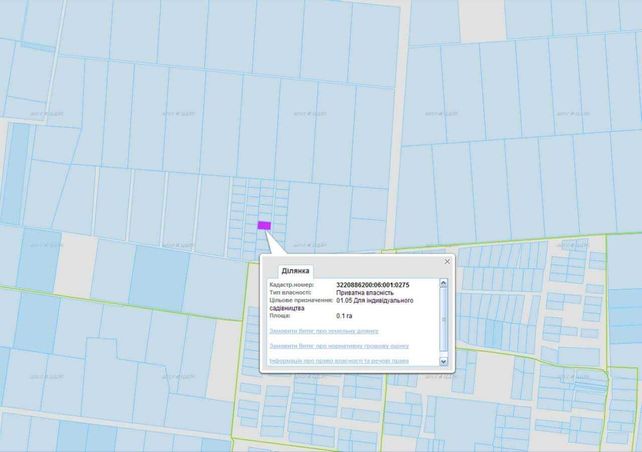Click the purpose text 01.05 Для індивідуального
This screenshot has height=452, width=642.
pyautogui.click(x=375, y=301)
